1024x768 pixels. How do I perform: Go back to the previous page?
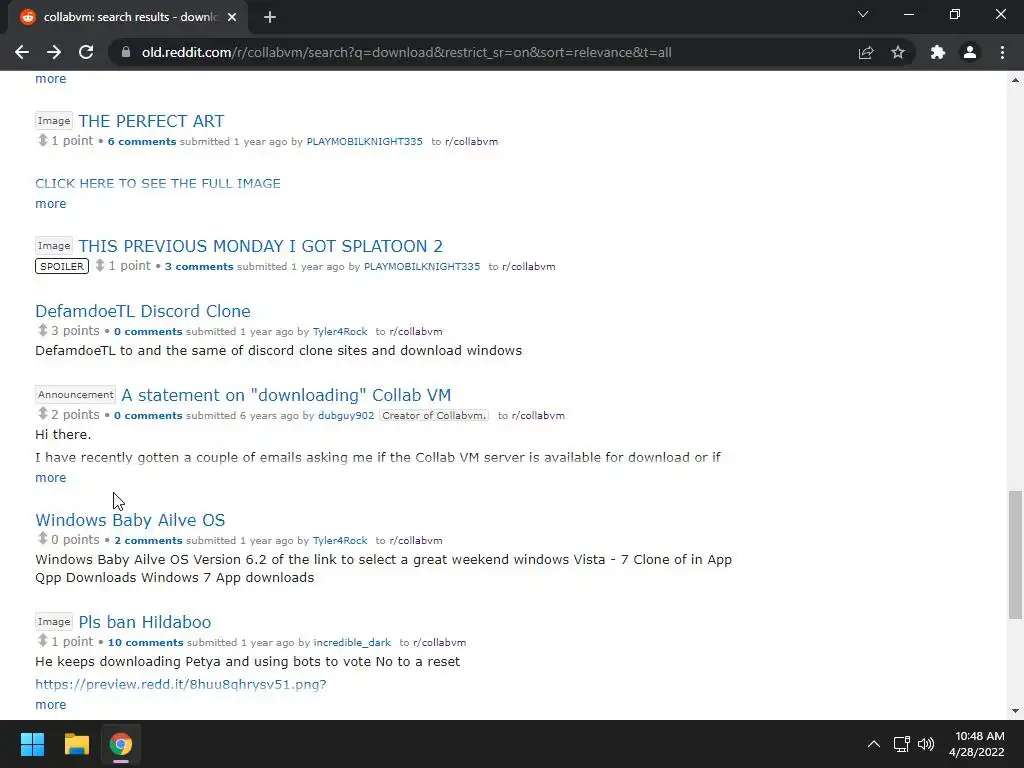[x=22, y=52]
